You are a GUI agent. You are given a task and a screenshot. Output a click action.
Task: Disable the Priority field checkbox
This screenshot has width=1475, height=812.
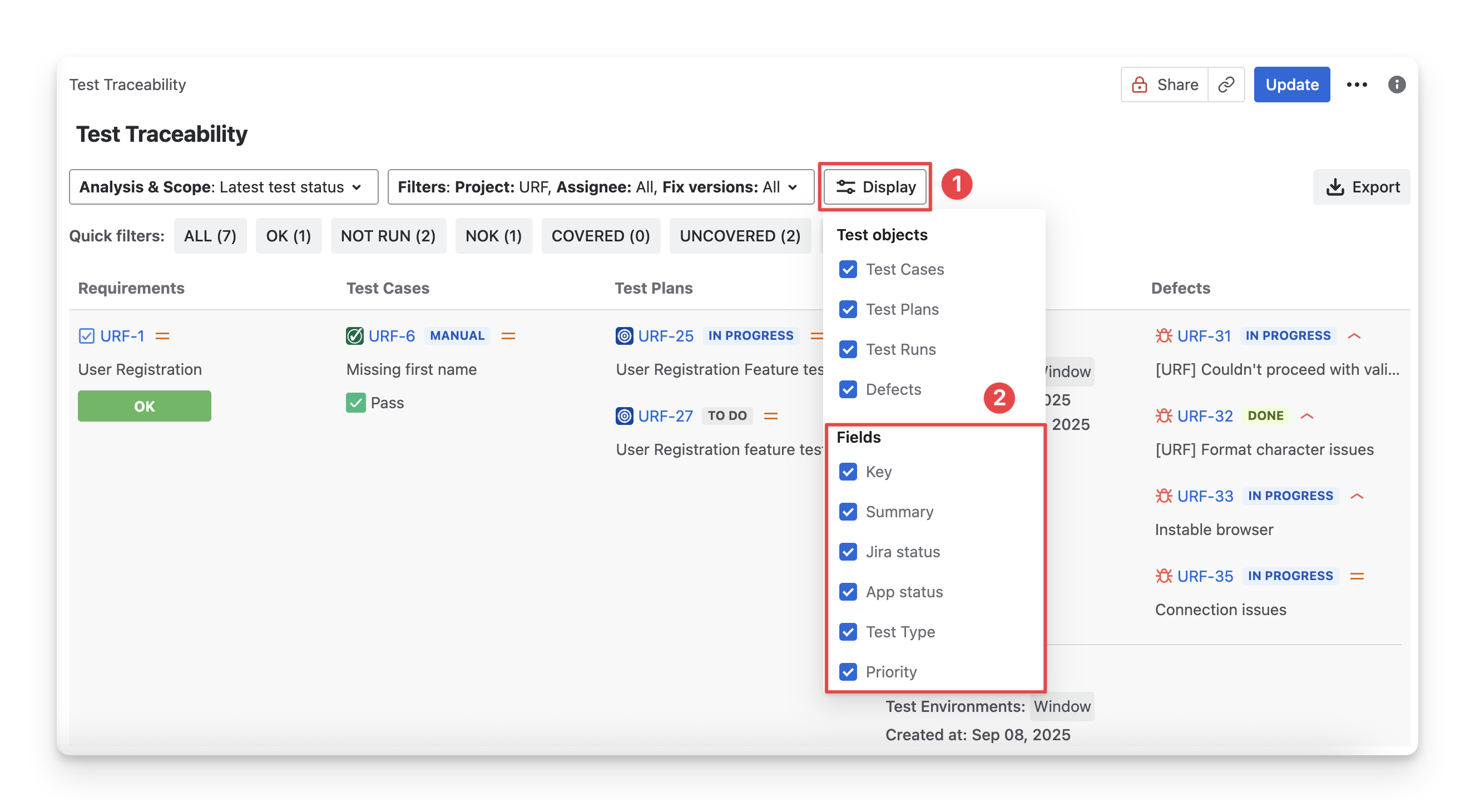(x=848, y=672)
